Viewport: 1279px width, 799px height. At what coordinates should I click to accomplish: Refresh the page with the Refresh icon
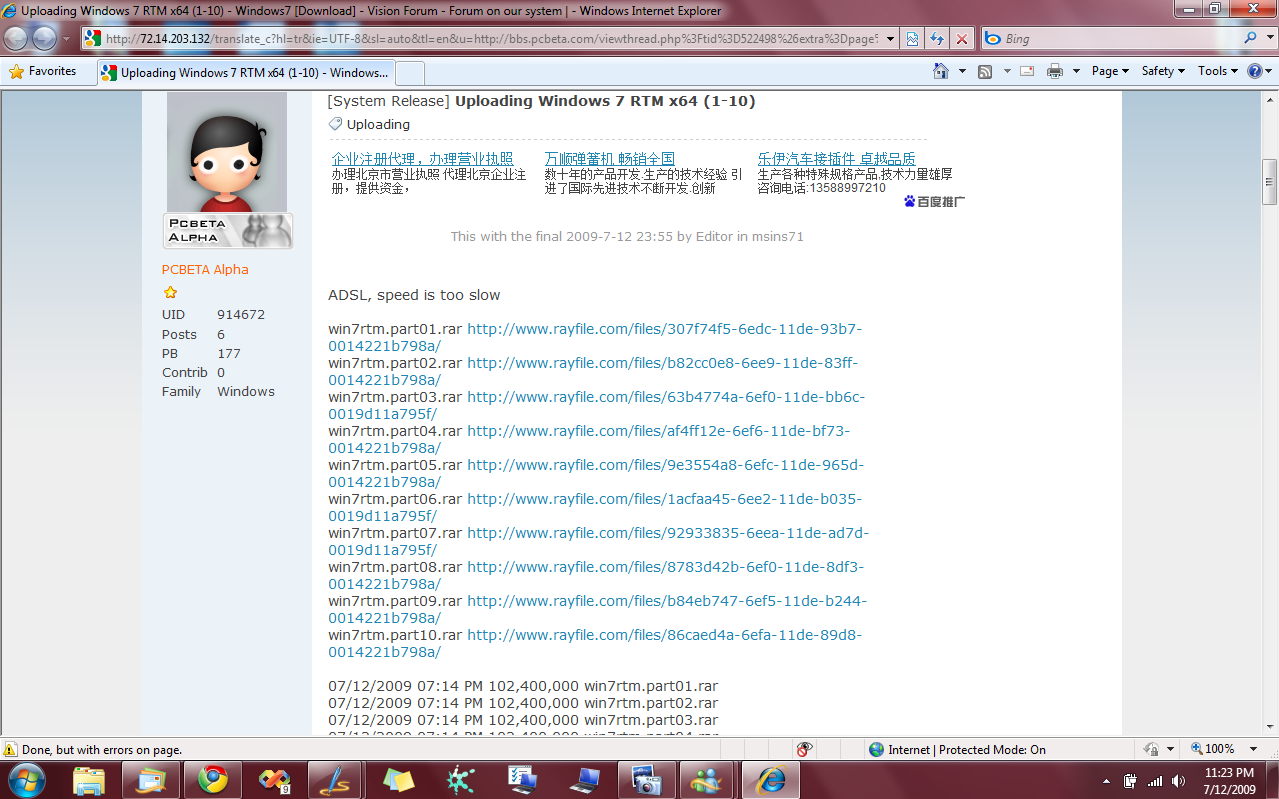(937, 39)
